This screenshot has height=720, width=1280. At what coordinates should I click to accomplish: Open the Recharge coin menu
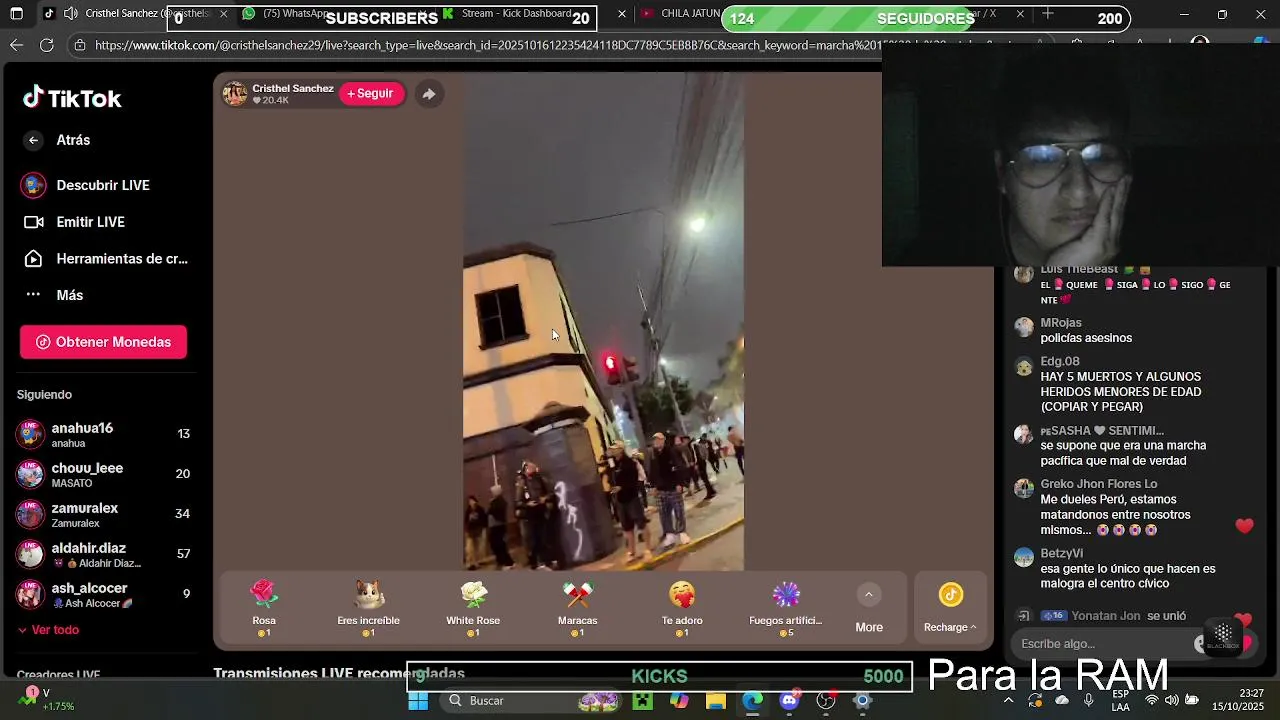pyautogui.click(x=950, y=608)
